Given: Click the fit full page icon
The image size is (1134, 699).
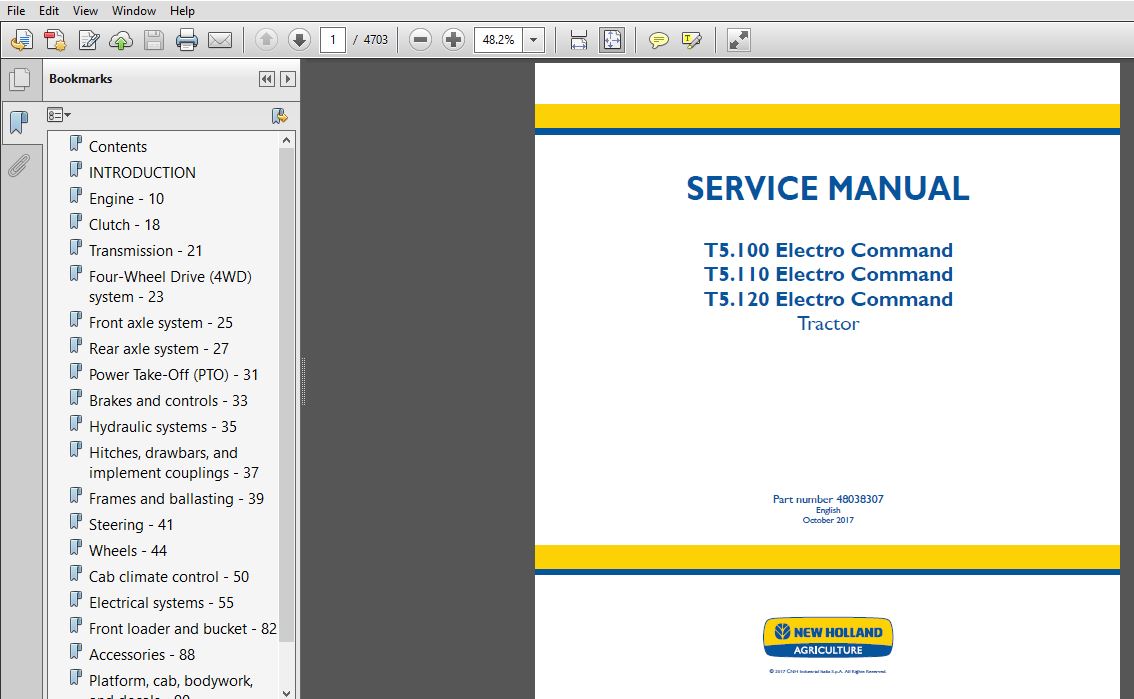Looking at the screenshot, I should click(x=612, y=40).
